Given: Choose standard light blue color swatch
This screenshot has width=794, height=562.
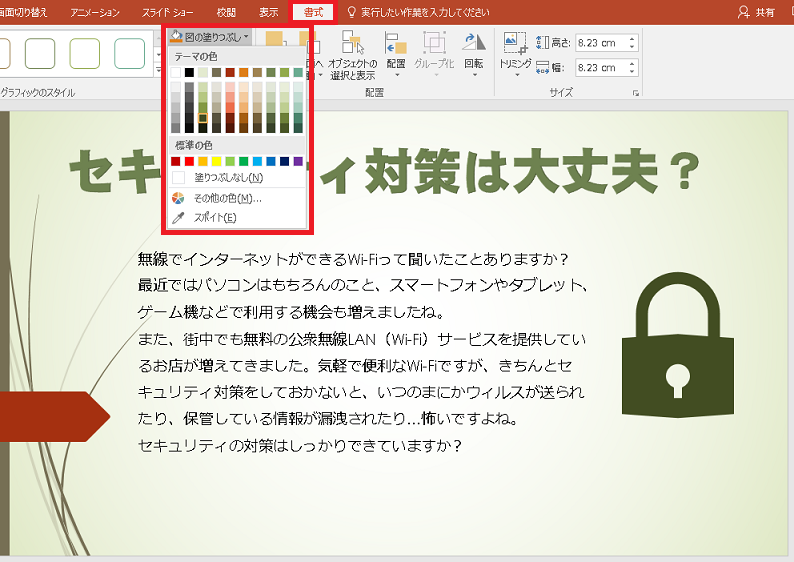Looking at the screenshot, I should click(x=257, y=162).
